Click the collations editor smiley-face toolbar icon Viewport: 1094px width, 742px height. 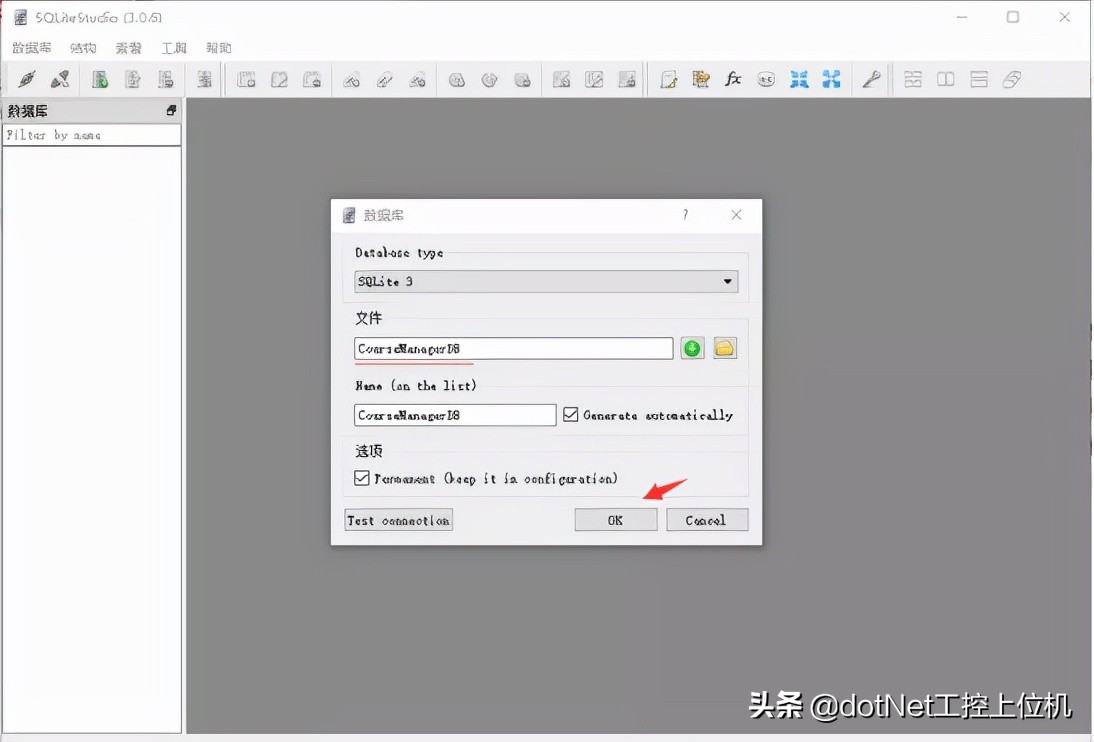(765, 78)
